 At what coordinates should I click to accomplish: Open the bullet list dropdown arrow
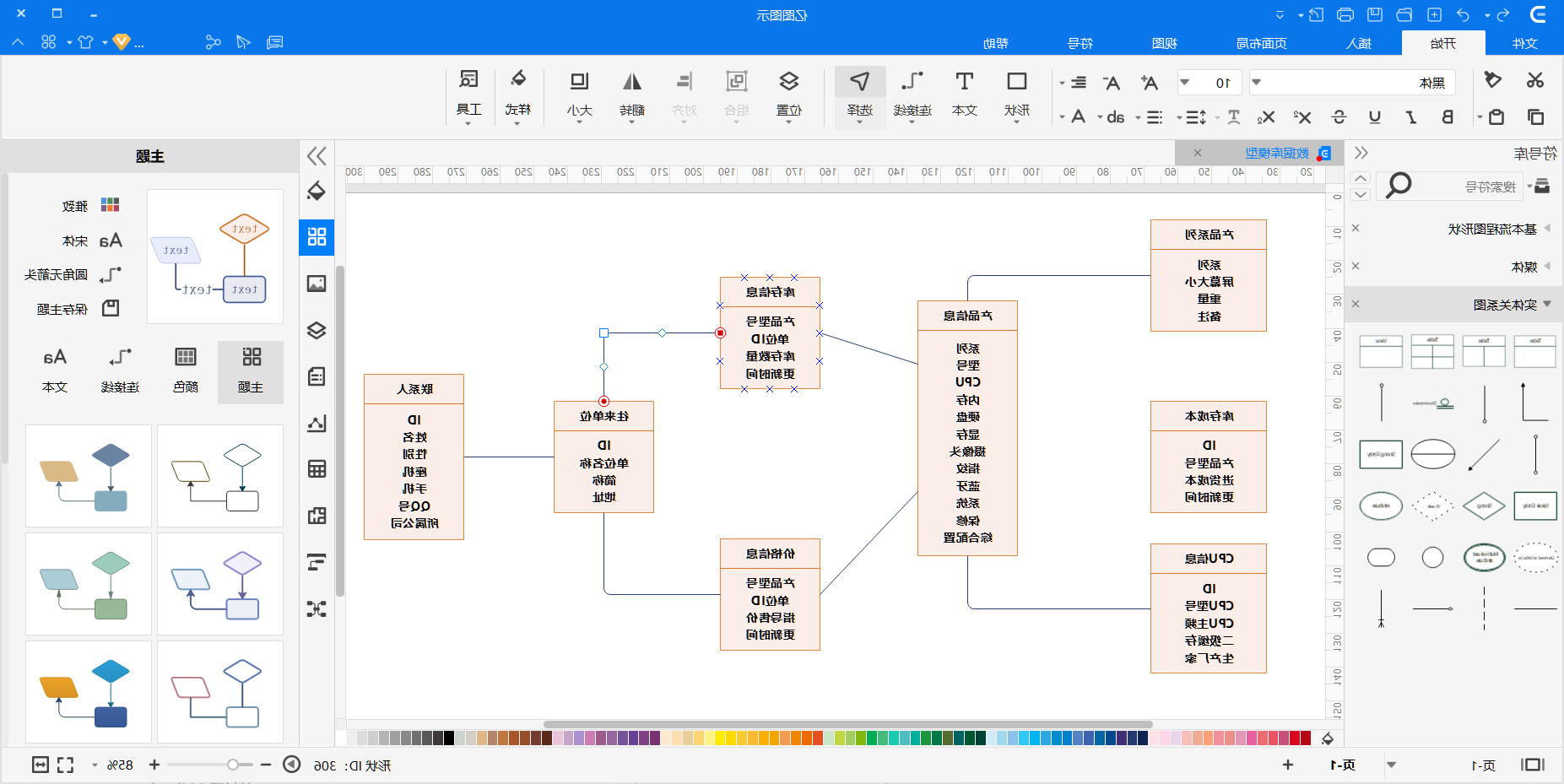click(x=1138, y=117)
